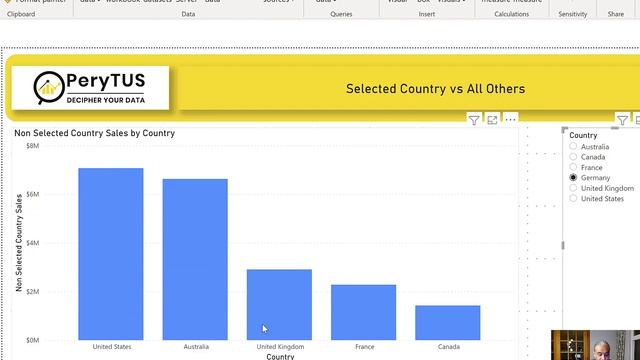Click the Australia bar in the chart

click(195, 259)
